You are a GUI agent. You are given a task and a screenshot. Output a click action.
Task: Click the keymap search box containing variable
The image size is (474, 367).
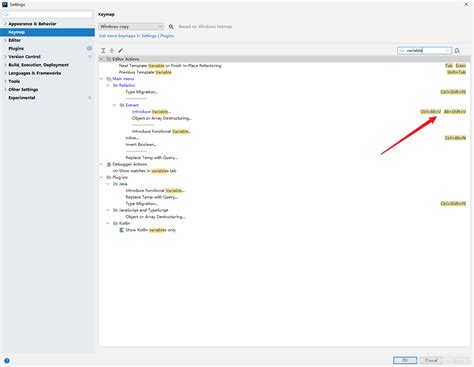424,51
